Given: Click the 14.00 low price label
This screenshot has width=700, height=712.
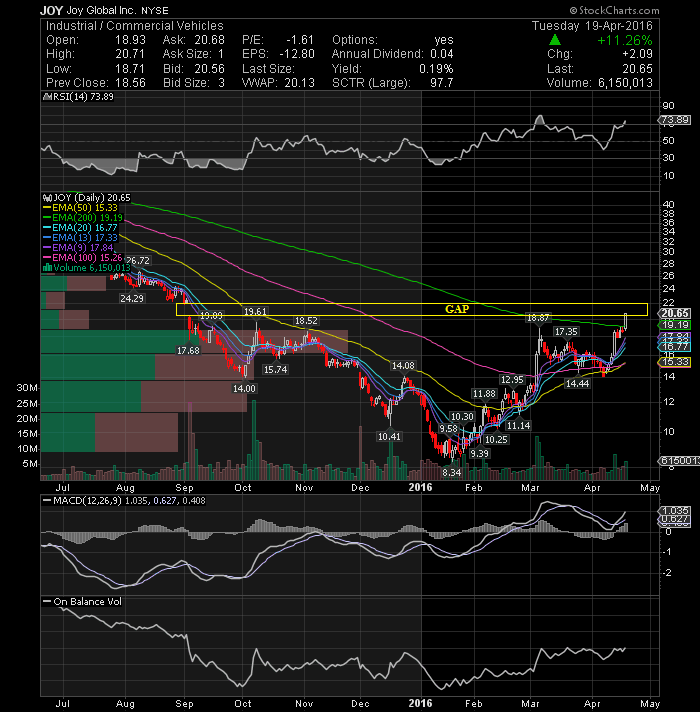Looking at the screenshot, I should click(x=244, y=388).
